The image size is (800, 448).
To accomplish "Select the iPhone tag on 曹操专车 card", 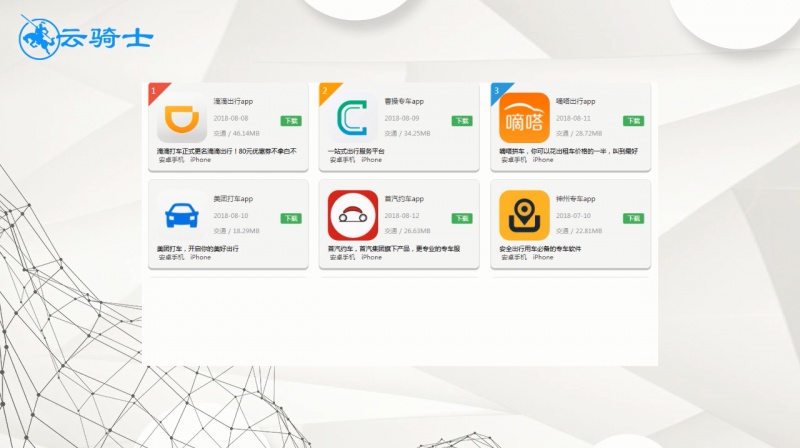I will (371, 160).
